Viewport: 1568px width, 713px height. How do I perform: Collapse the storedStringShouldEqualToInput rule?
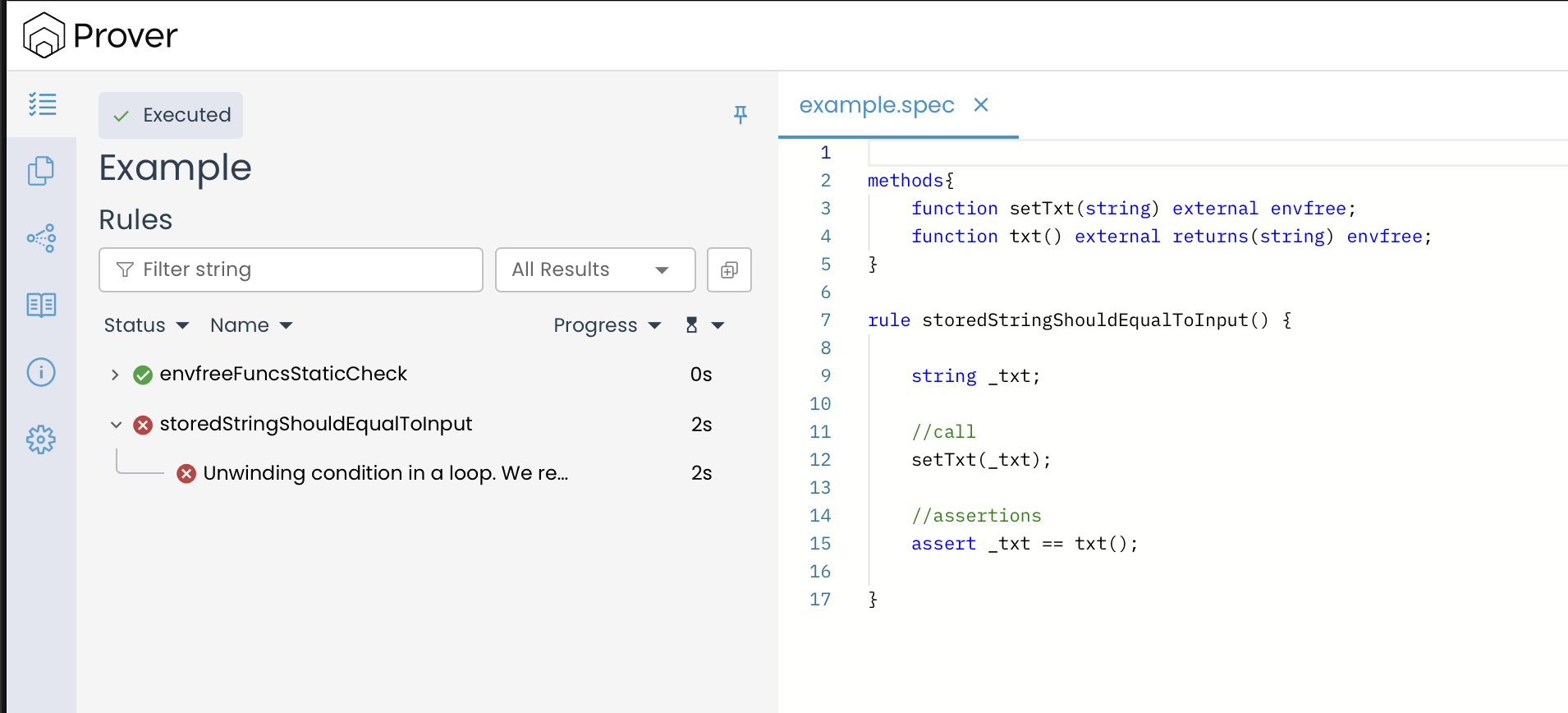click(116, 425)
